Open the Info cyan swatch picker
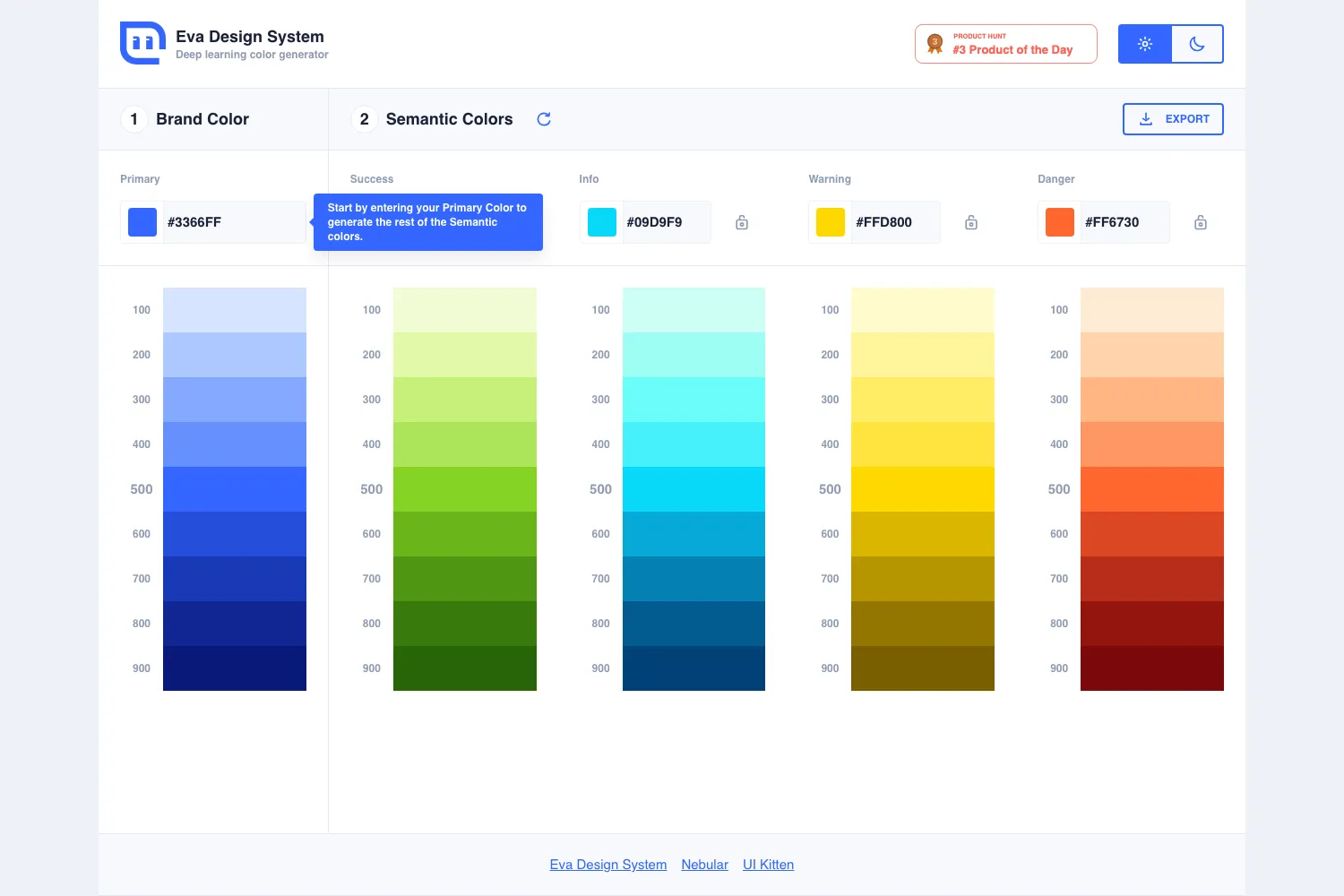 (602, 222)
